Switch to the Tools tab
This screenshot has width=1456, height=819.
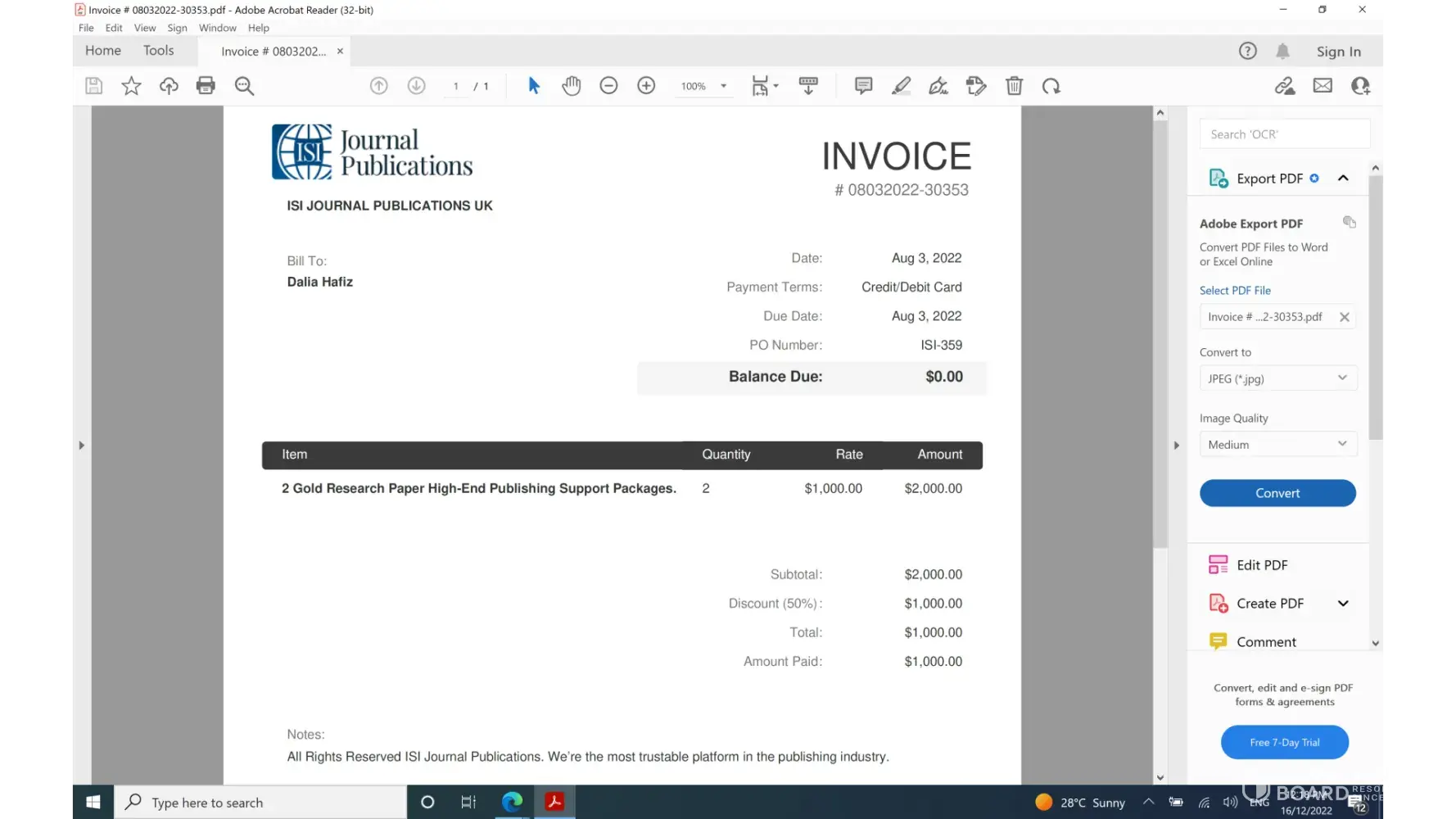coord(158,51)
